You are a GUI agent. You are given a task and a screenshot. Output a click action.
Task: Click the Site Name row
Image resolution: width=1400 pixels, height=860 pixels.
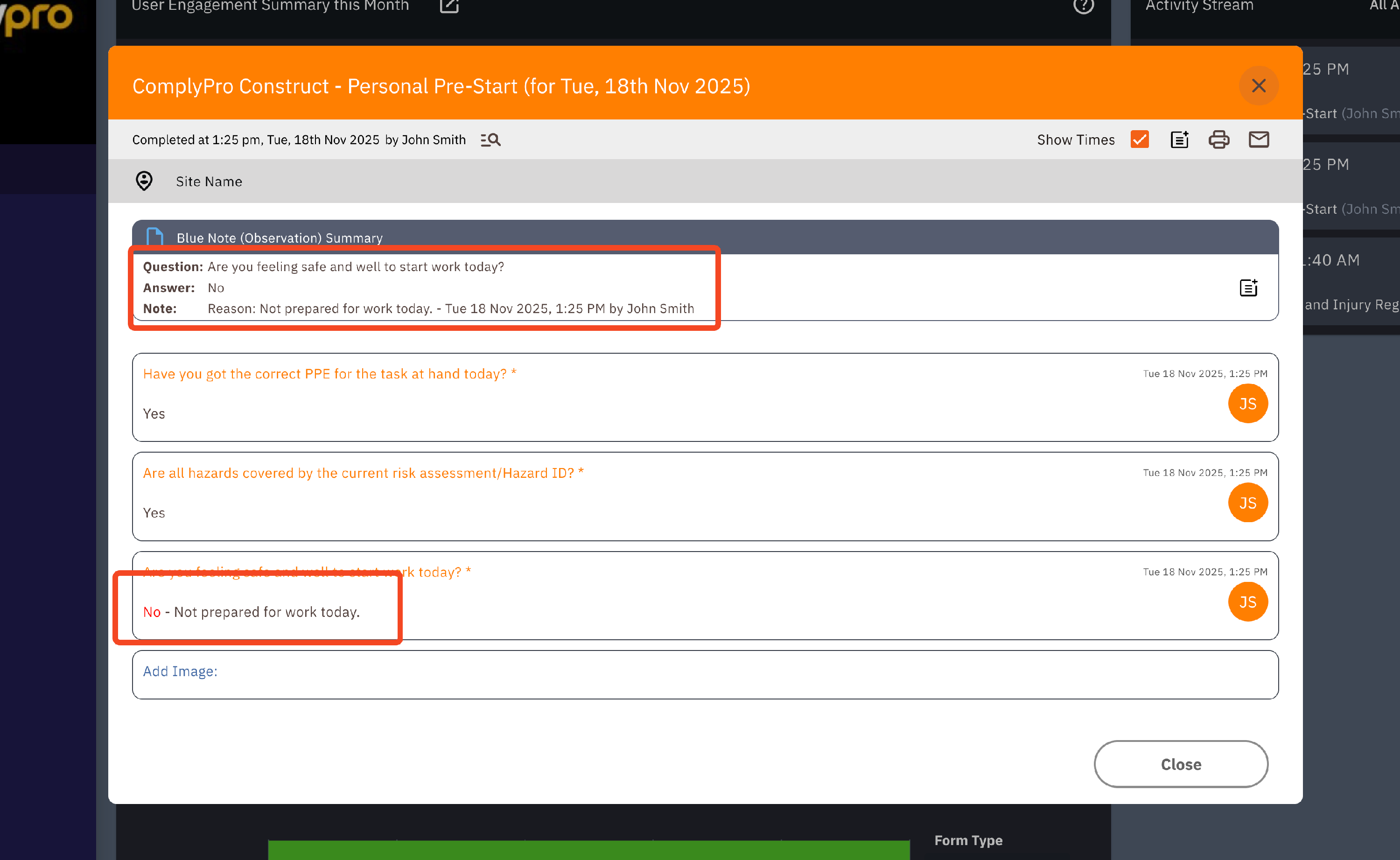point(209,182)
